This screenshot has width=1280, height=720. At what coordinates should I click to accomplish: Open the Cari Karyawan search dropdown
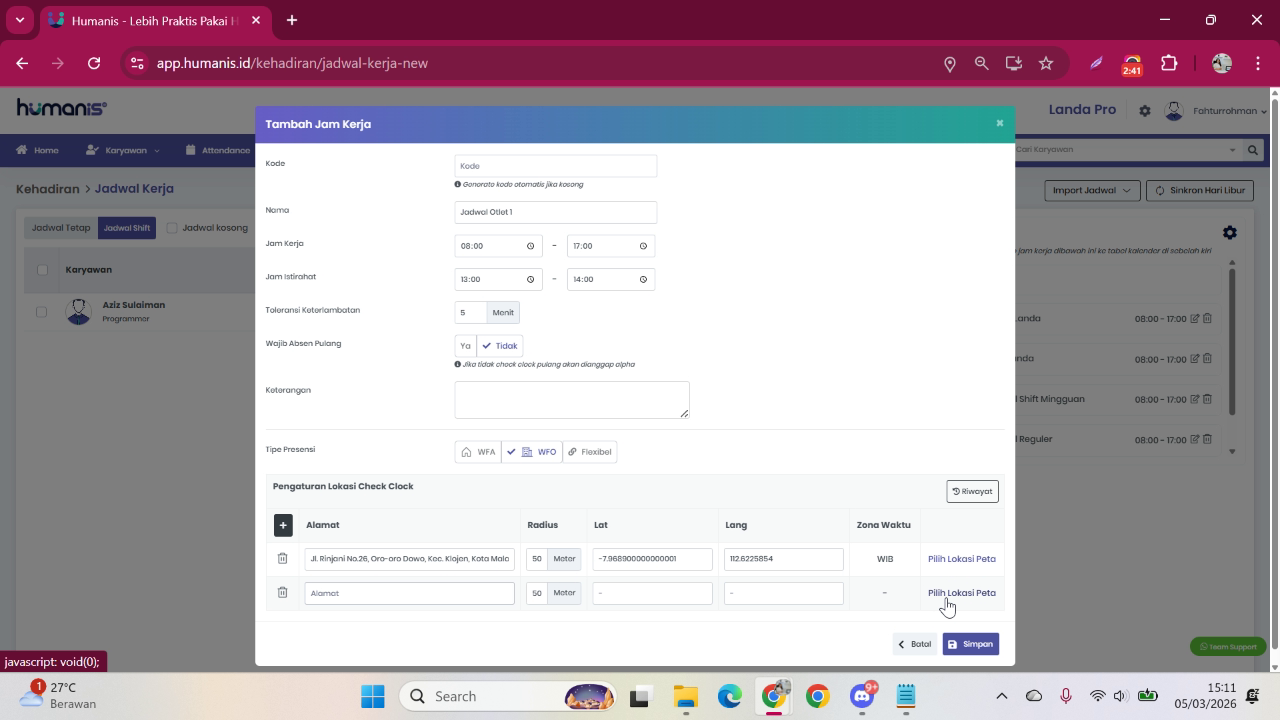click(1232, 150)
